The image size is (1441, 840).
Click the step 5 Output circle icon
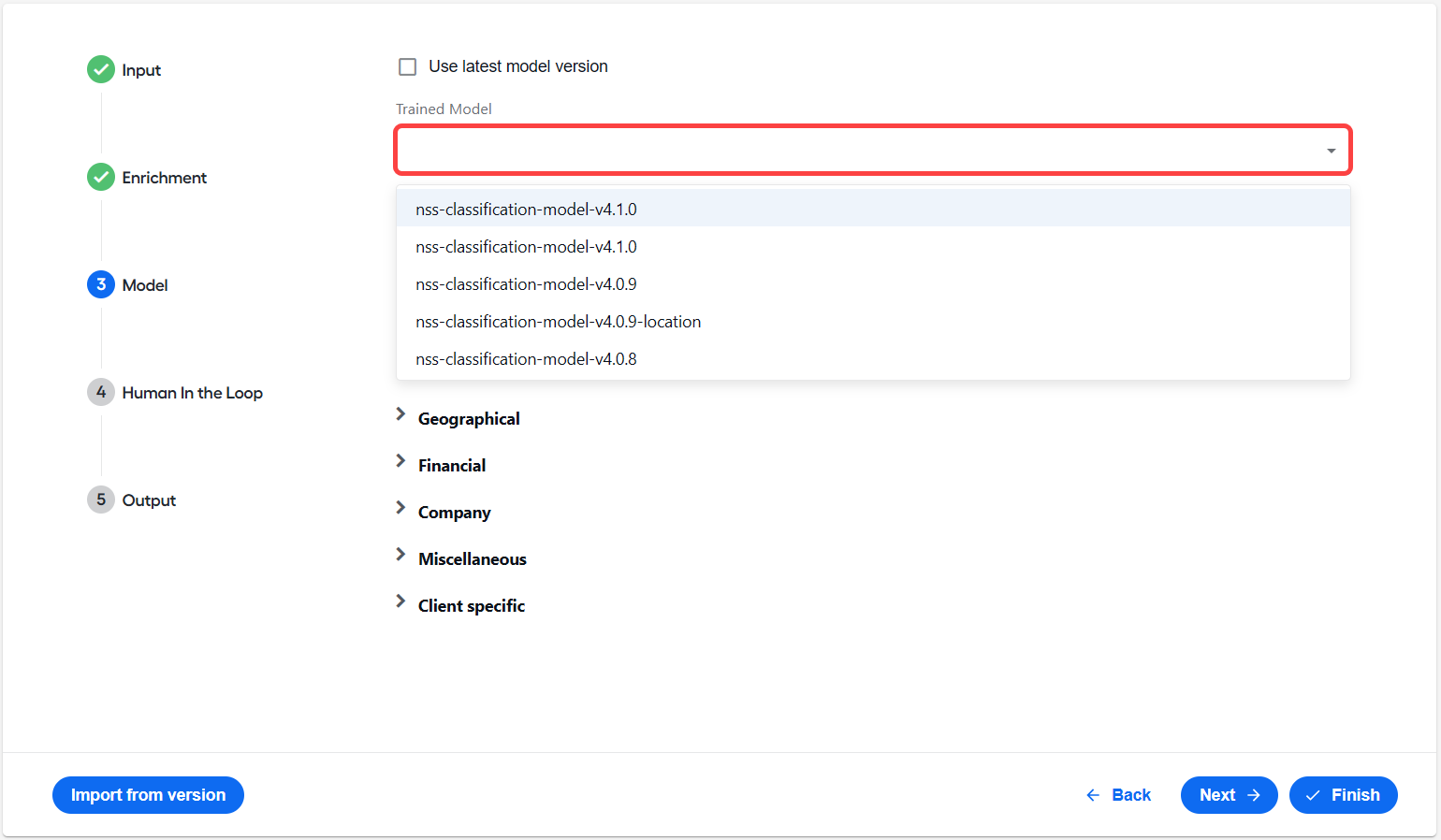[101, 500]
